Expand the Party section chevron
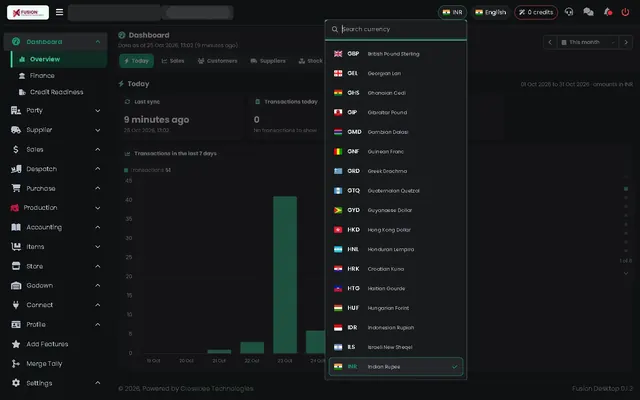This screenshot has width=640, height=400. (x=98, y=110)
